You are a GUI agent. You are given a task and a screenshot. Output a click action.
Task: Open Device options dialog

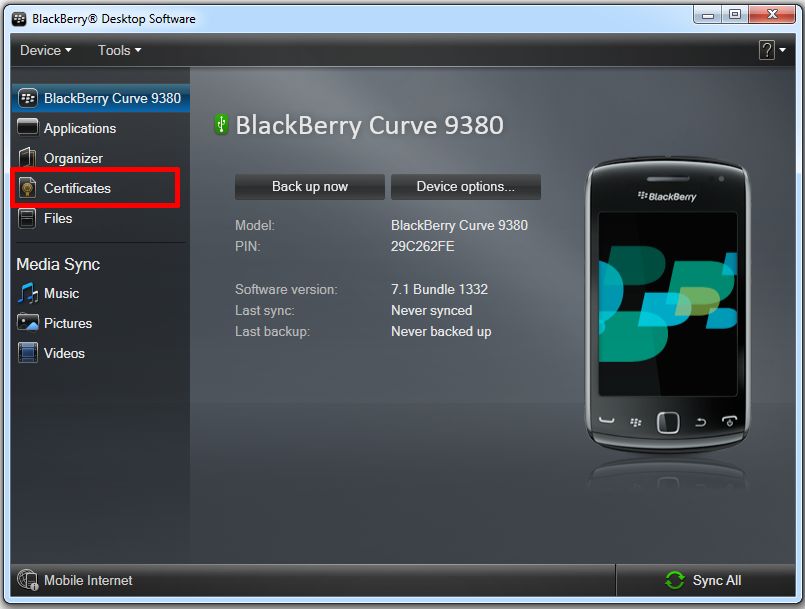466,186
